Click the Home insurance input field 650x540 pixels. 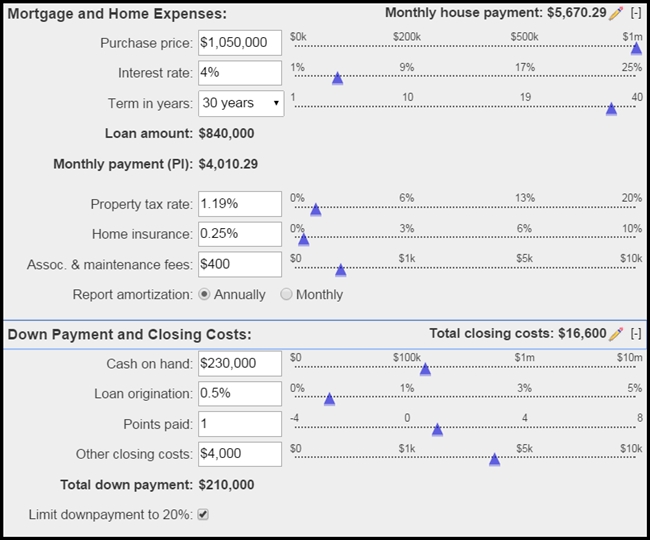tap(240, 234)
